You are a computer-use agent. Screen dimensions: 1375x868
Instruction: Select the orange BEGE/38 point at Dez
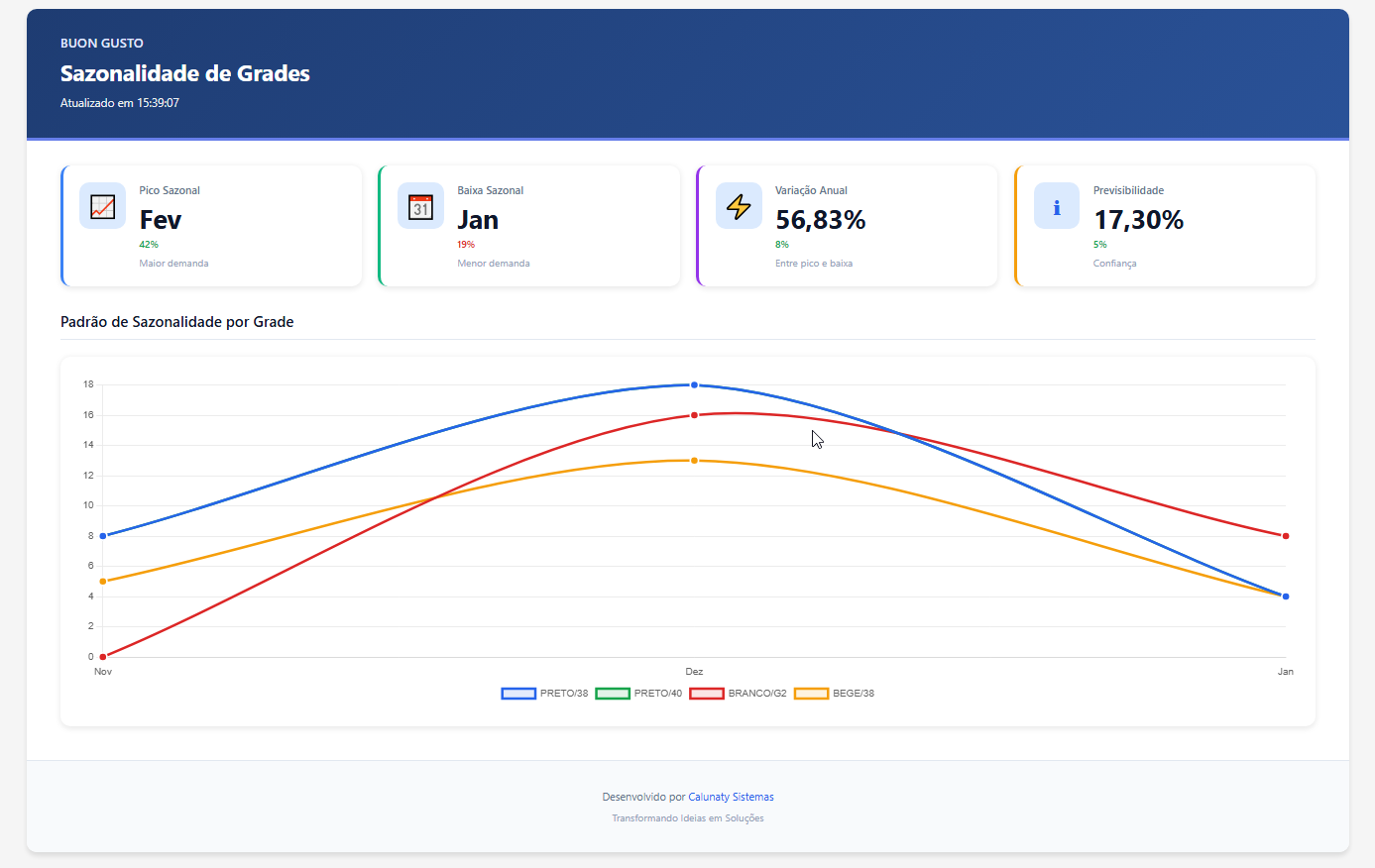point(694,461)
